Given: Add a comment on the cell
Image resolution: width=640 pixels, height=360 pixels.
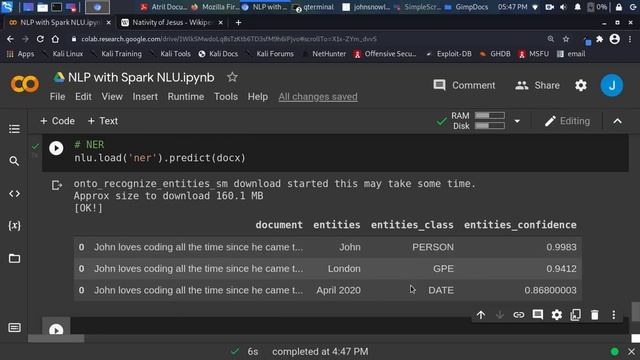Looking at the screenshot, I should click(x=538, y=314).
